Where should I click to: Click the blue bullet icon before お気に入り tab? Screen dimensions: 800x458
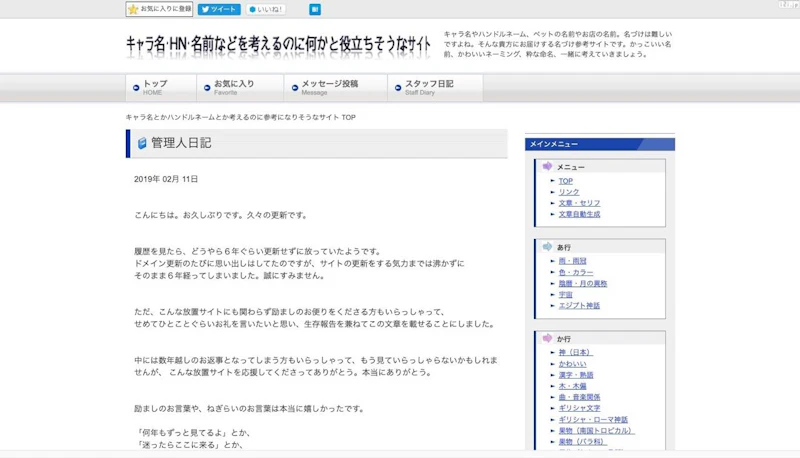(x=207, y=88)
